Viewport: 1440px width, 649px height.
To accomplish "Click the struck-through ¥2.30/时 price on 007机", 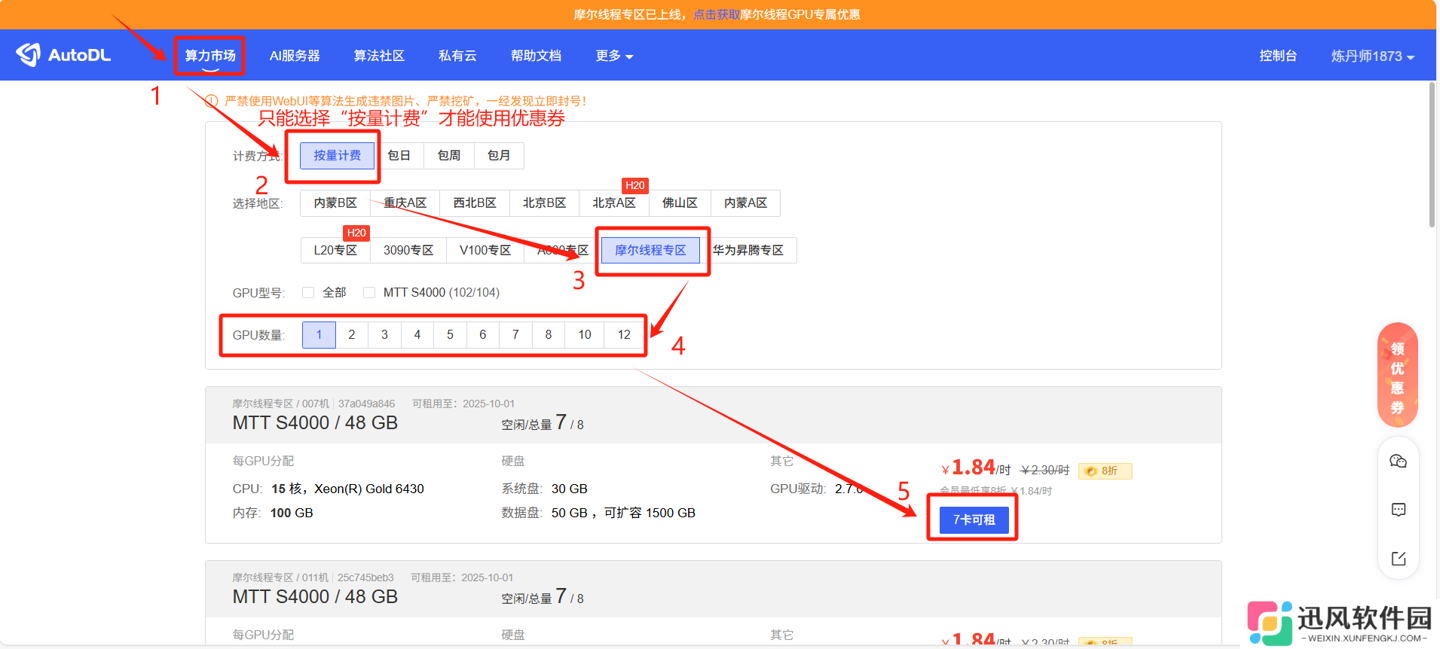I will [1045, 470].
